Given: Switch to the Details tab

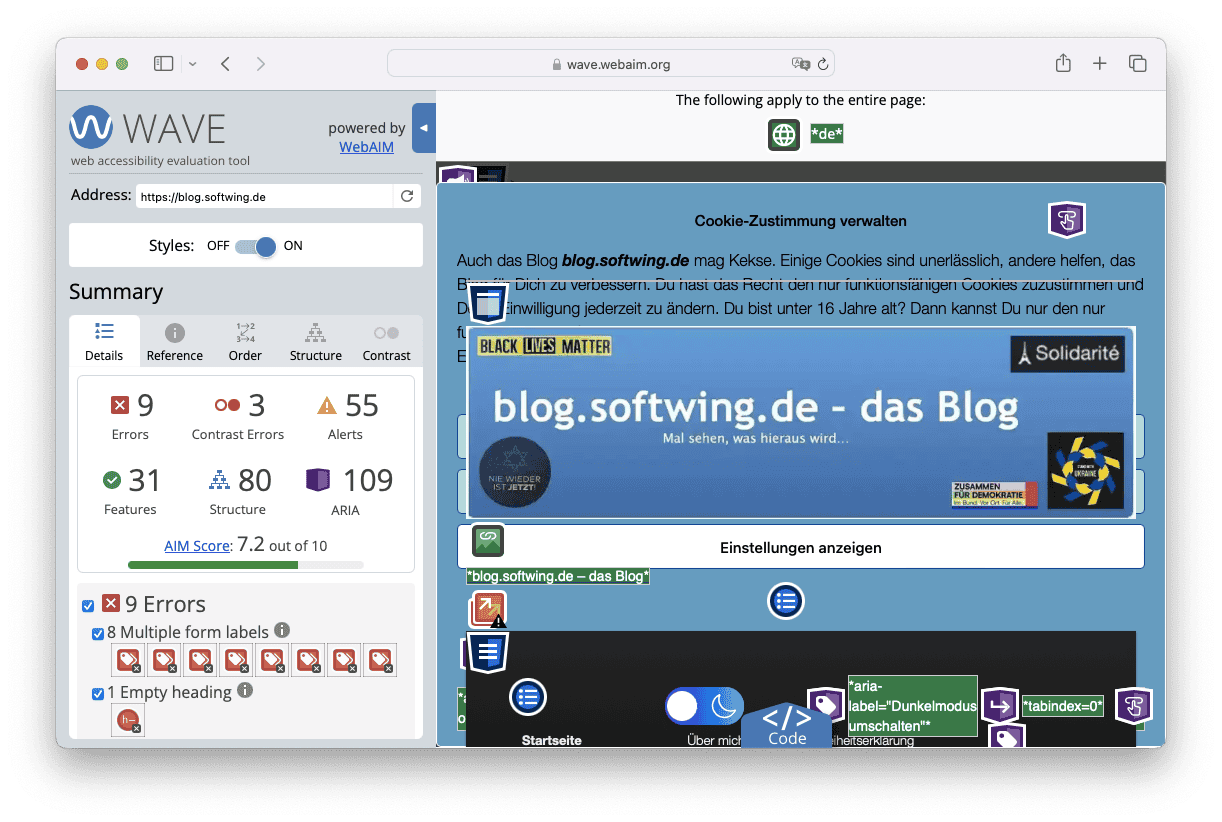Looking at the screenshot, I should tap(104, 342).
